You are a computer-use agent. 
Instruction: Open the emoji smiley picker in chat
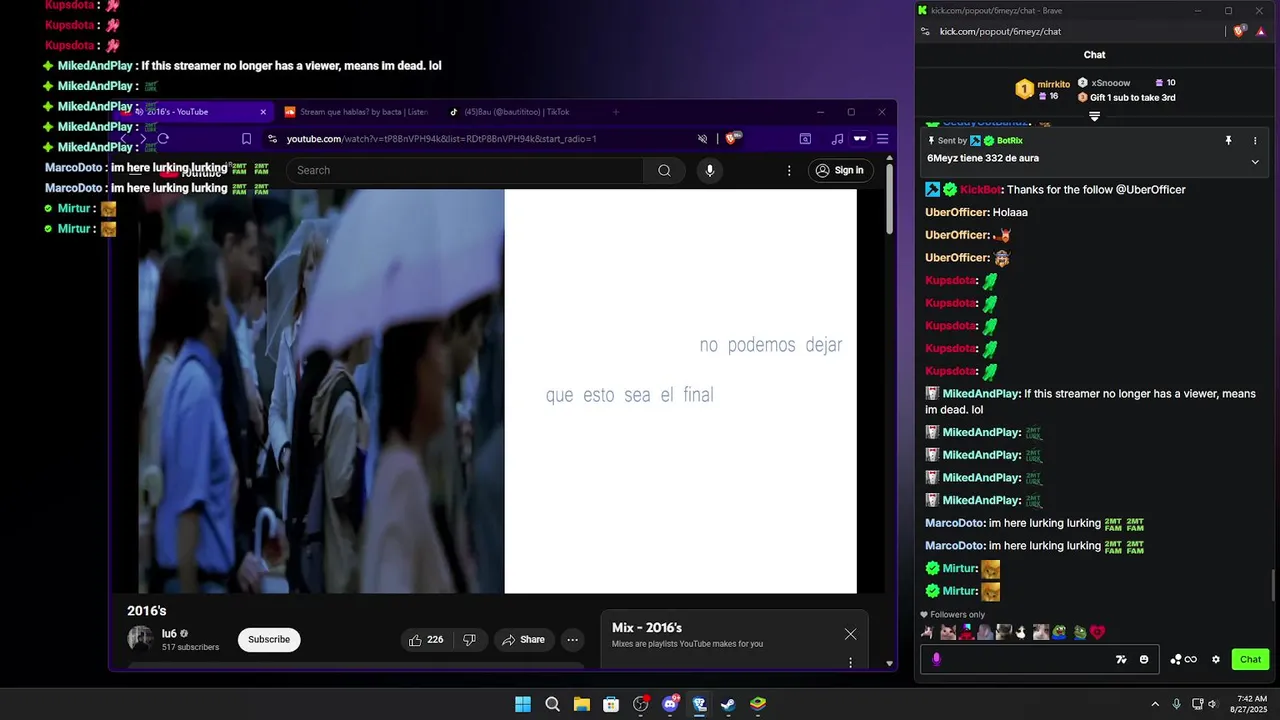pos(1144,660)
